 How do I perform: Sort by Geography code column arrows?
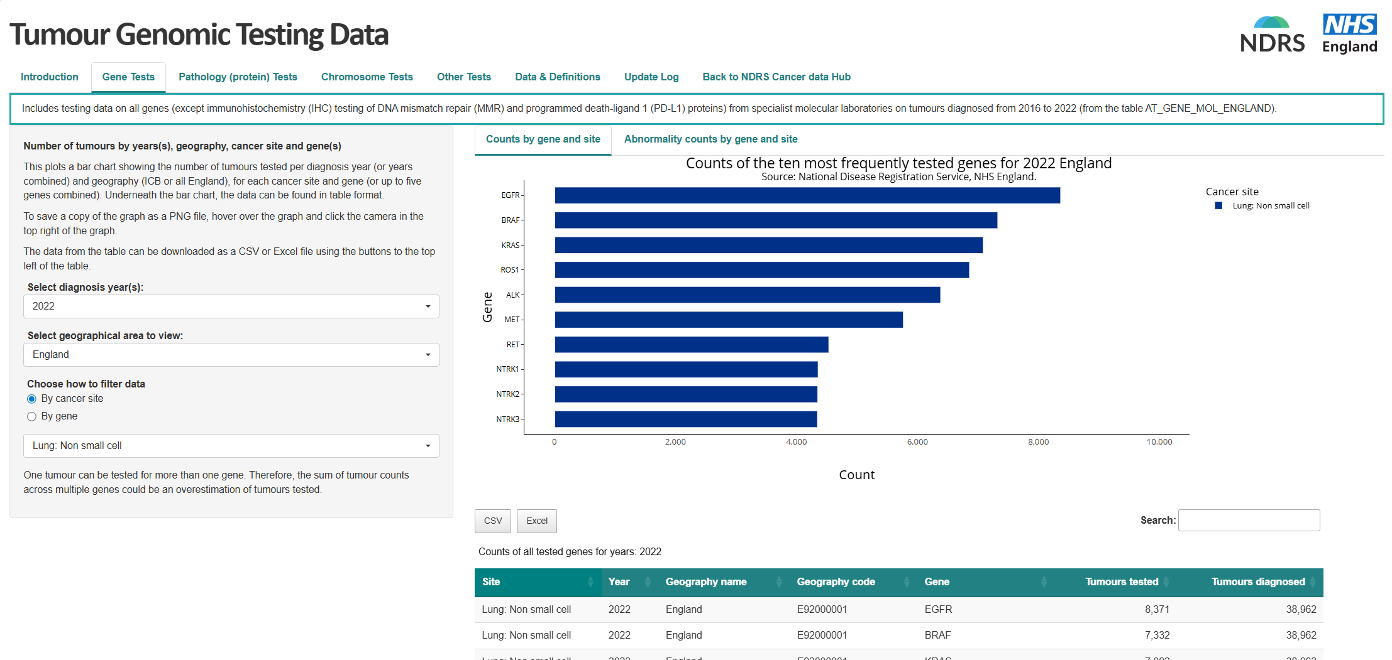(906, 582)
